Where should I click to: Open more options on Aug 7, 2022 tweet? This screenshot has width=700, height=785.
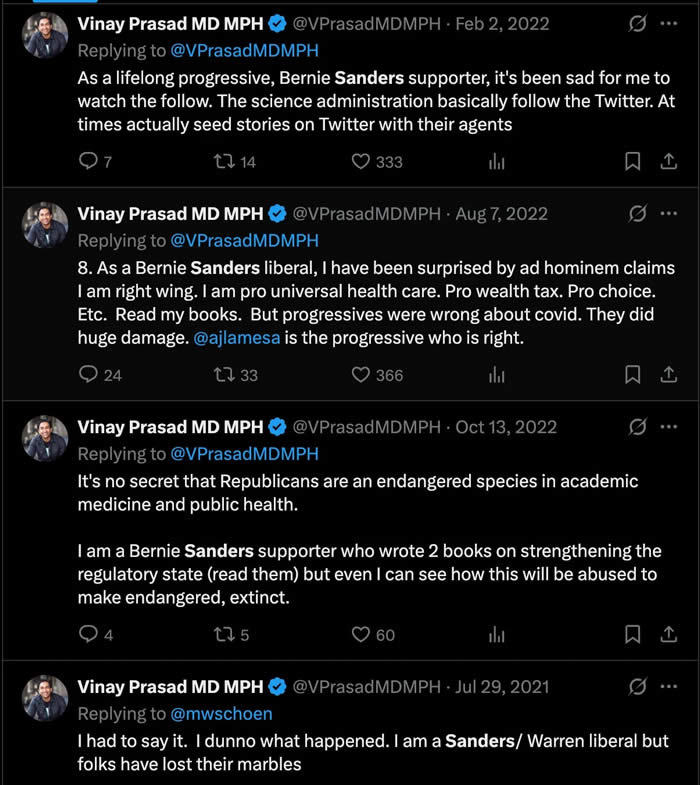[x=669, y=213]
